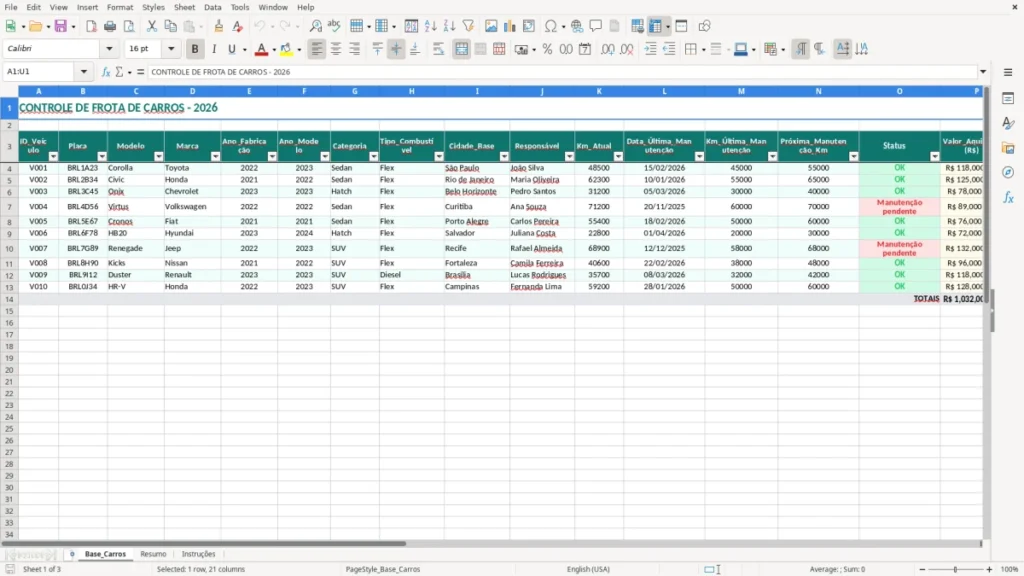
Task: Open the Function Wizard fx icon
Action: coord(106,72)
